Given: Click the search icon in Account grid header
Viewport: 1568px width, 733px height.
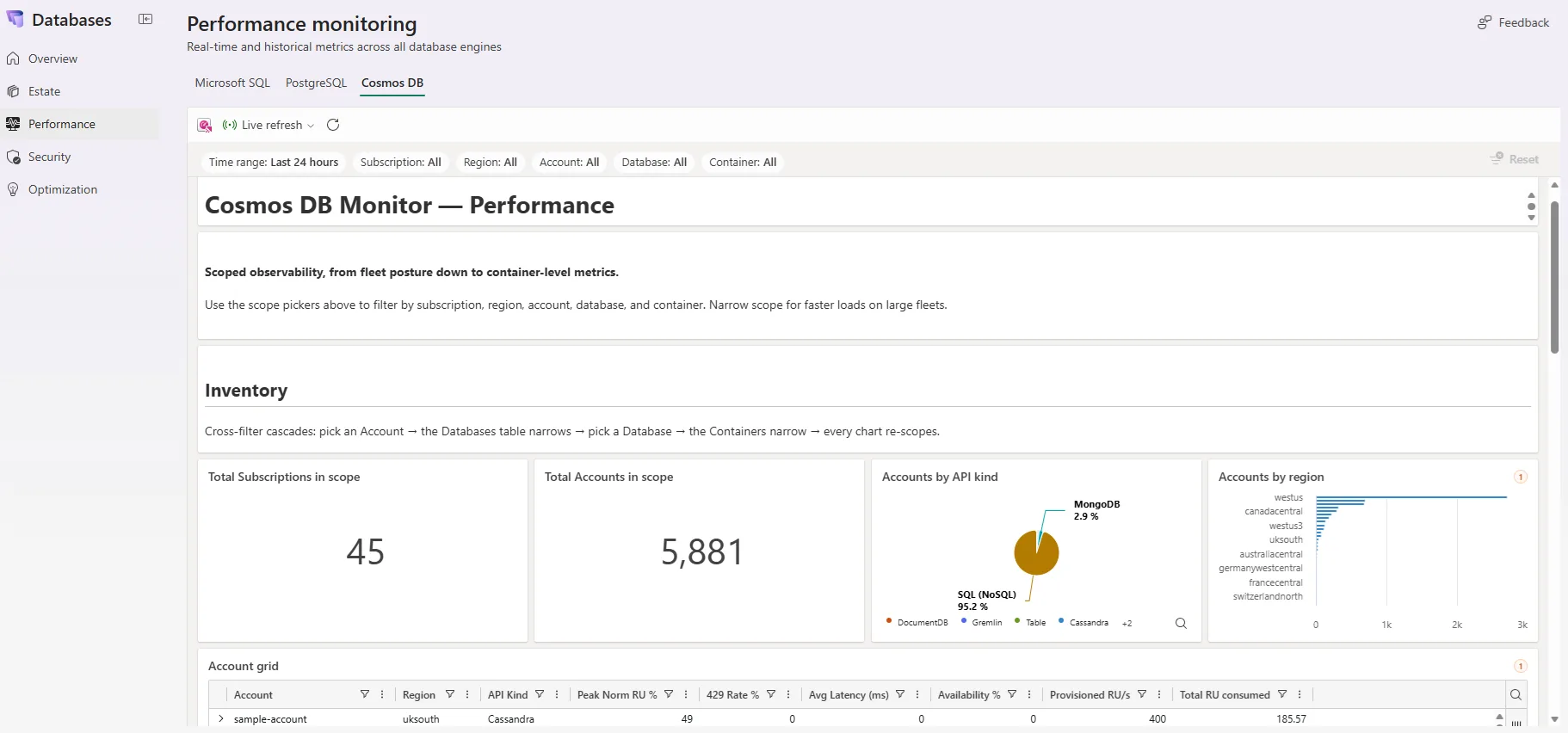Looking at the screenshot, I should (1516, 695).
